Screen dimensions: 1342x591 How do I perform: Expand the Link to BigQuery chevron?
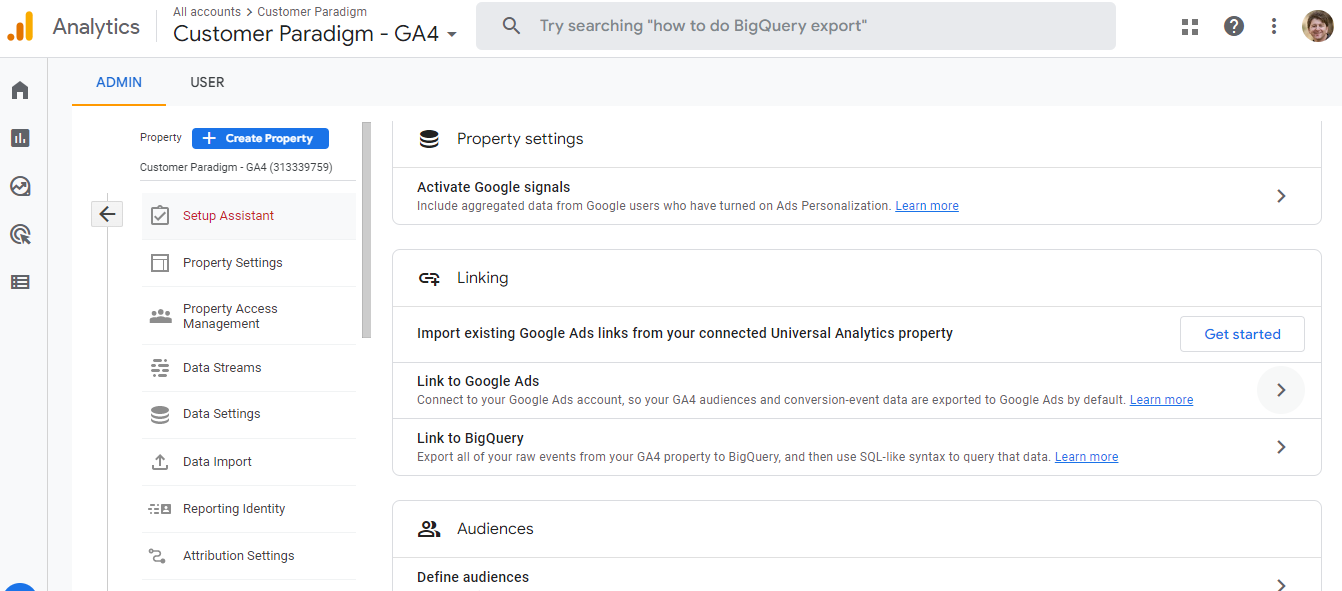[1281, 447]
